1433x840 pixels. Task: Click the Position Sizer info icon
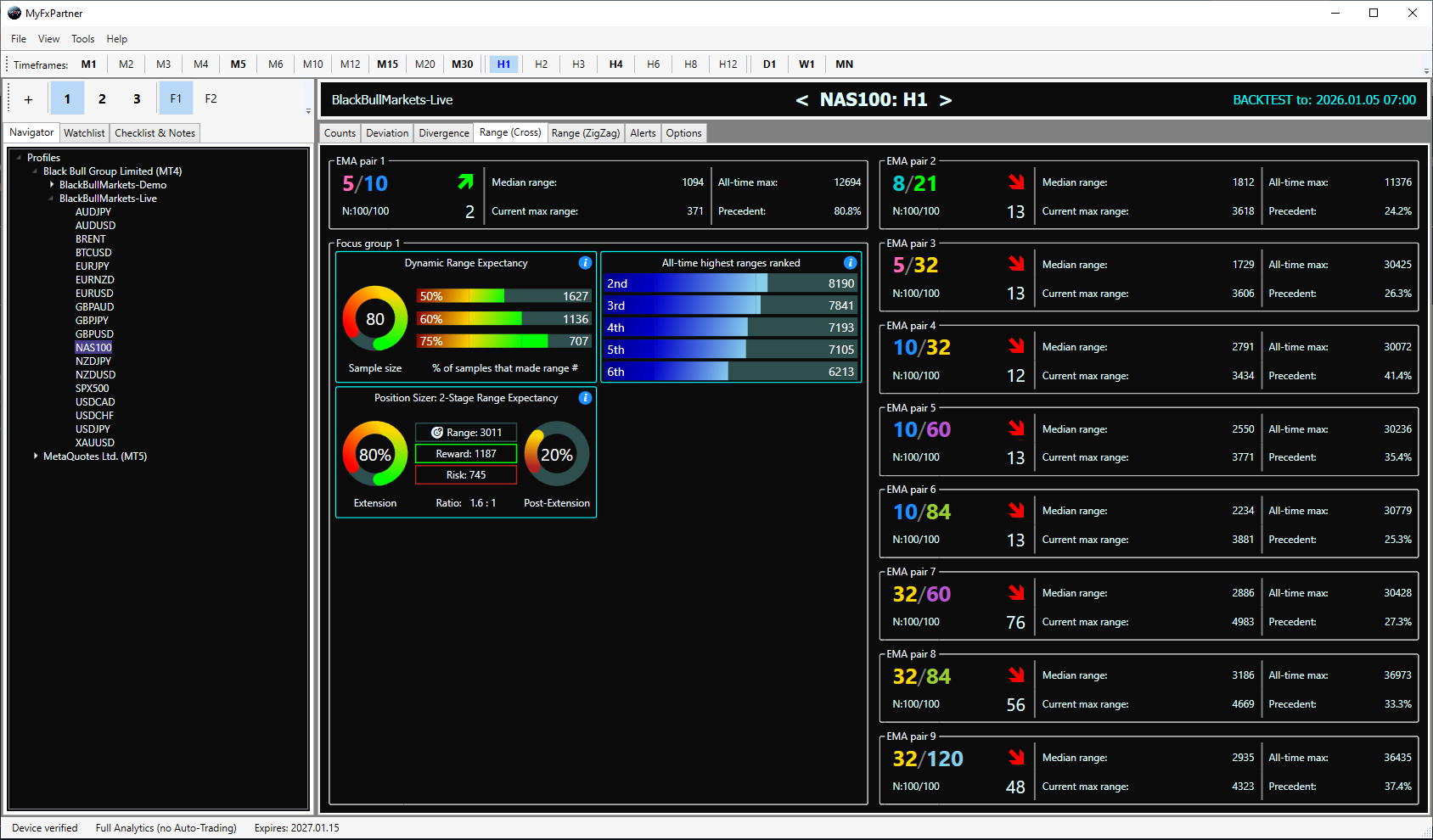click(585, 398)
